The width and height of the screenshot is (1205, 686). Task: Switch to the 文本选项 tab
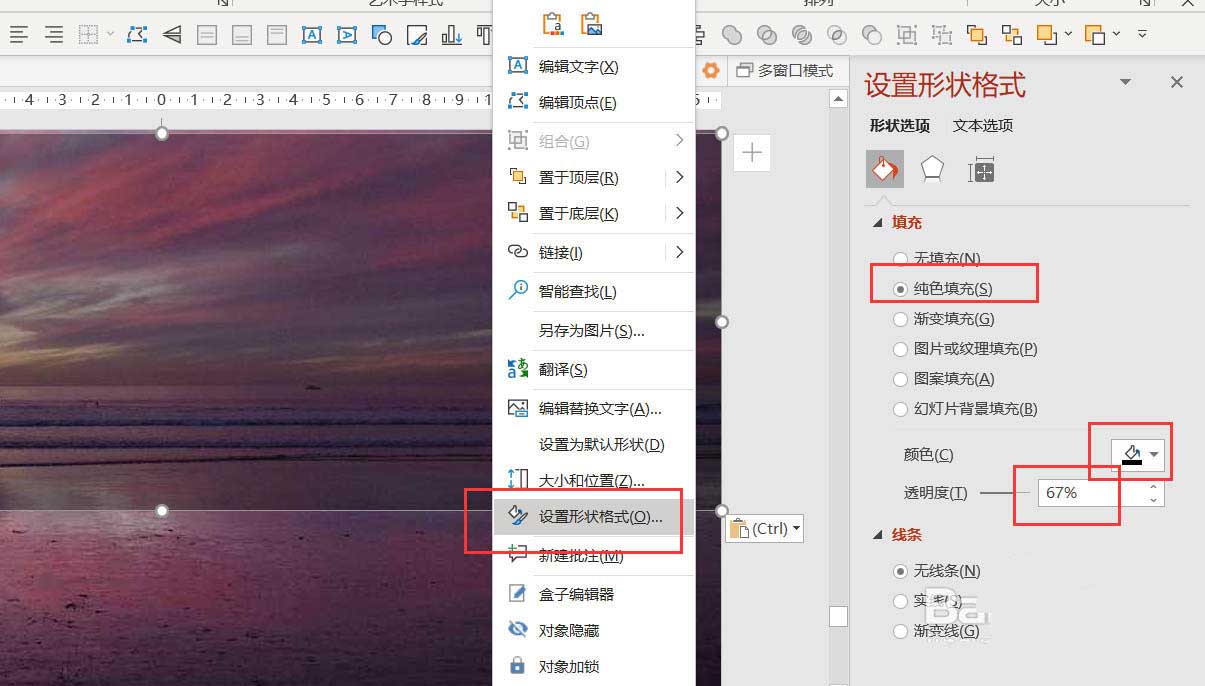983,126
